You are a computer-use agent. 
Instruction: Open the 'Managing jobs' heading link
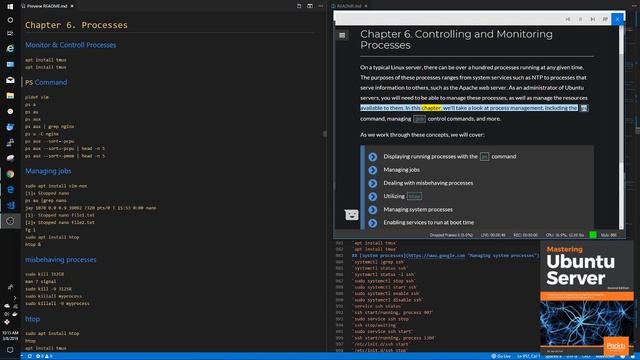(48, 171)
